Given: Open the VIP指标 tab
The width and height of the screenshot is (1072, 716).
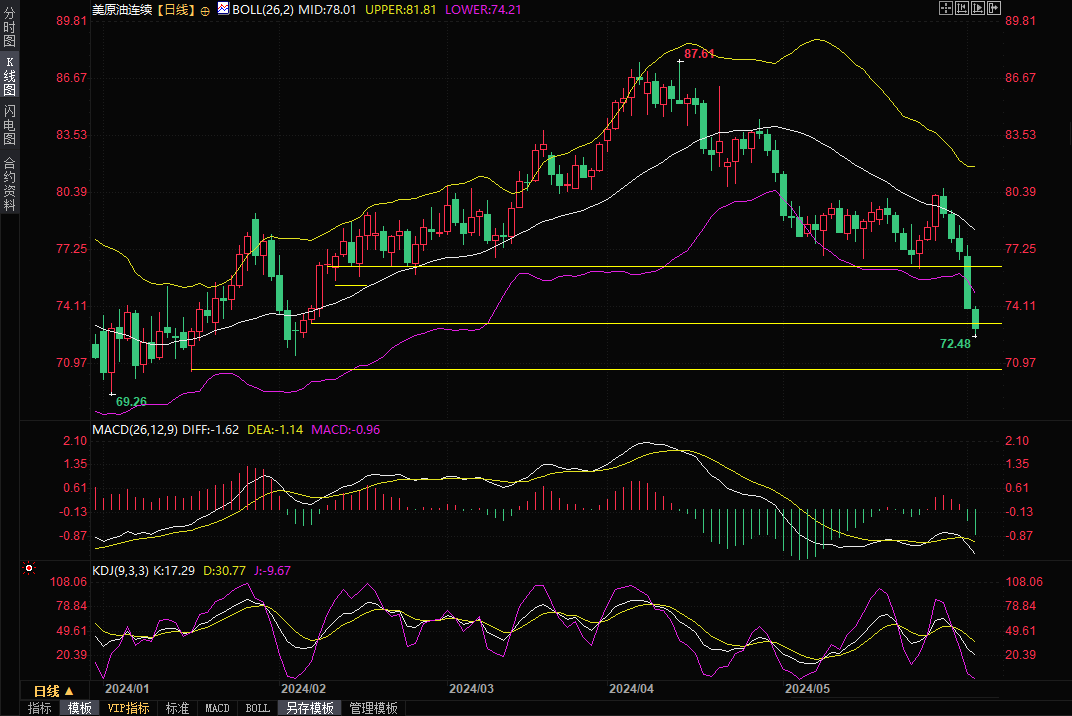Looking at the screenshot, I should [129, 708].
